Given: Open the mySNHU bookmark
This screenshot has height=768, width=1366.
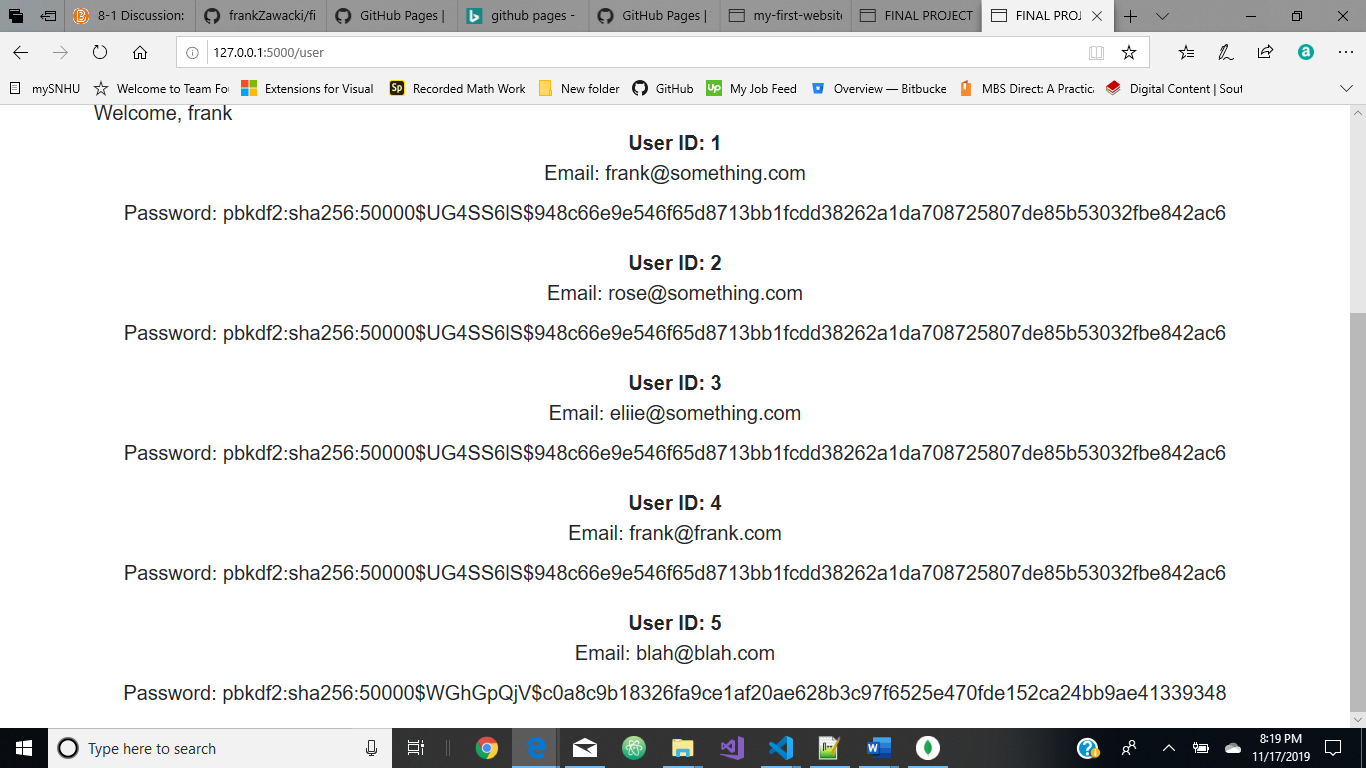Looking at the screenshot, I should click(44, 88).
